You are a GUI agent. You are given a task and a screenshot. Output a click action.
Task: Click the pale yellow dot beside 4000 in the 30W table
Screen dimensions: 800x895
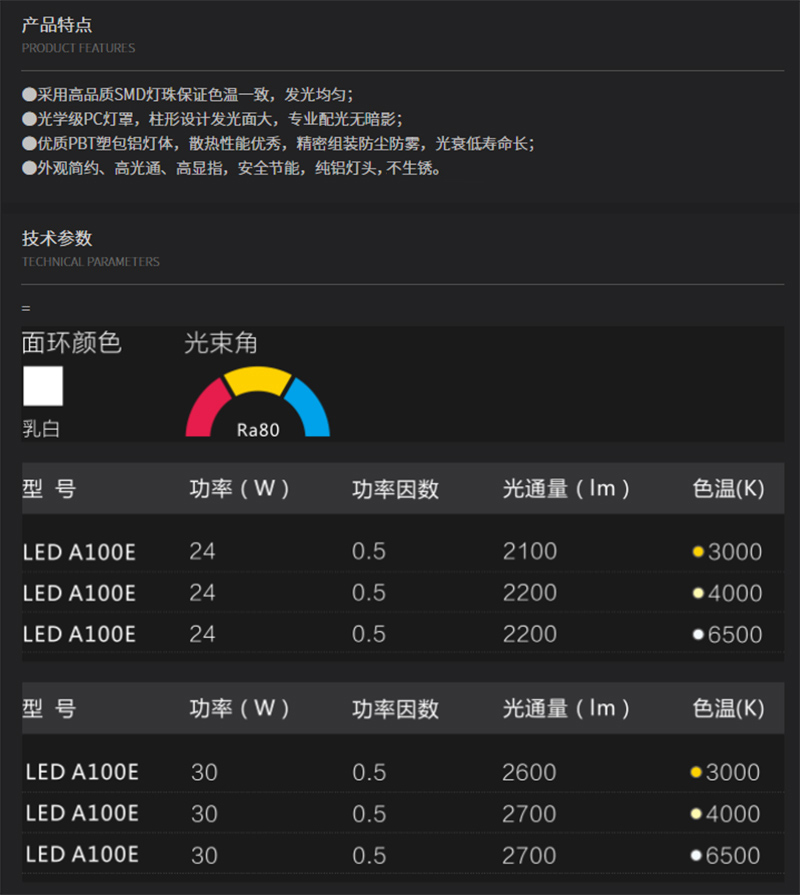(696, 813)
